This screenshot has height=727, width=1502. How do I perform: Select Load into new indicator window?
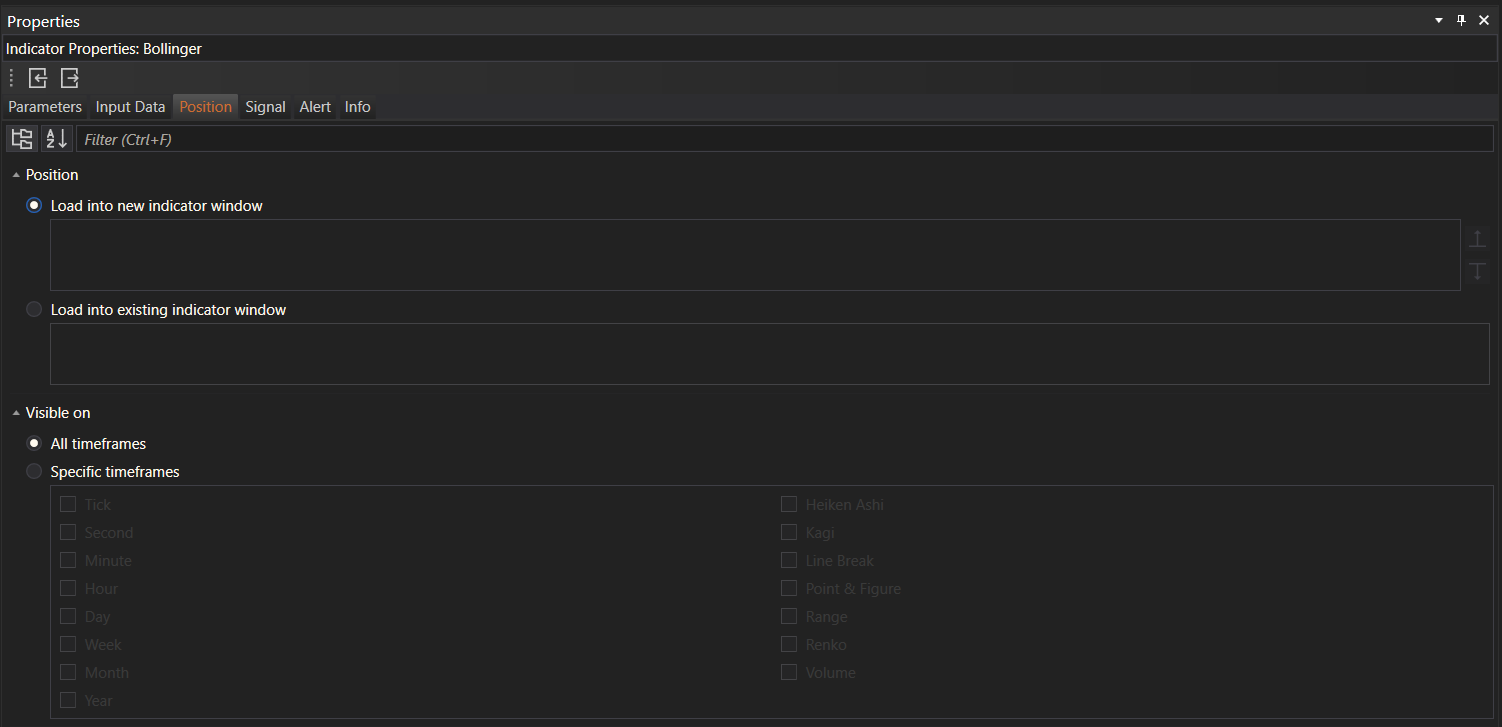click(x=34, y=205)
